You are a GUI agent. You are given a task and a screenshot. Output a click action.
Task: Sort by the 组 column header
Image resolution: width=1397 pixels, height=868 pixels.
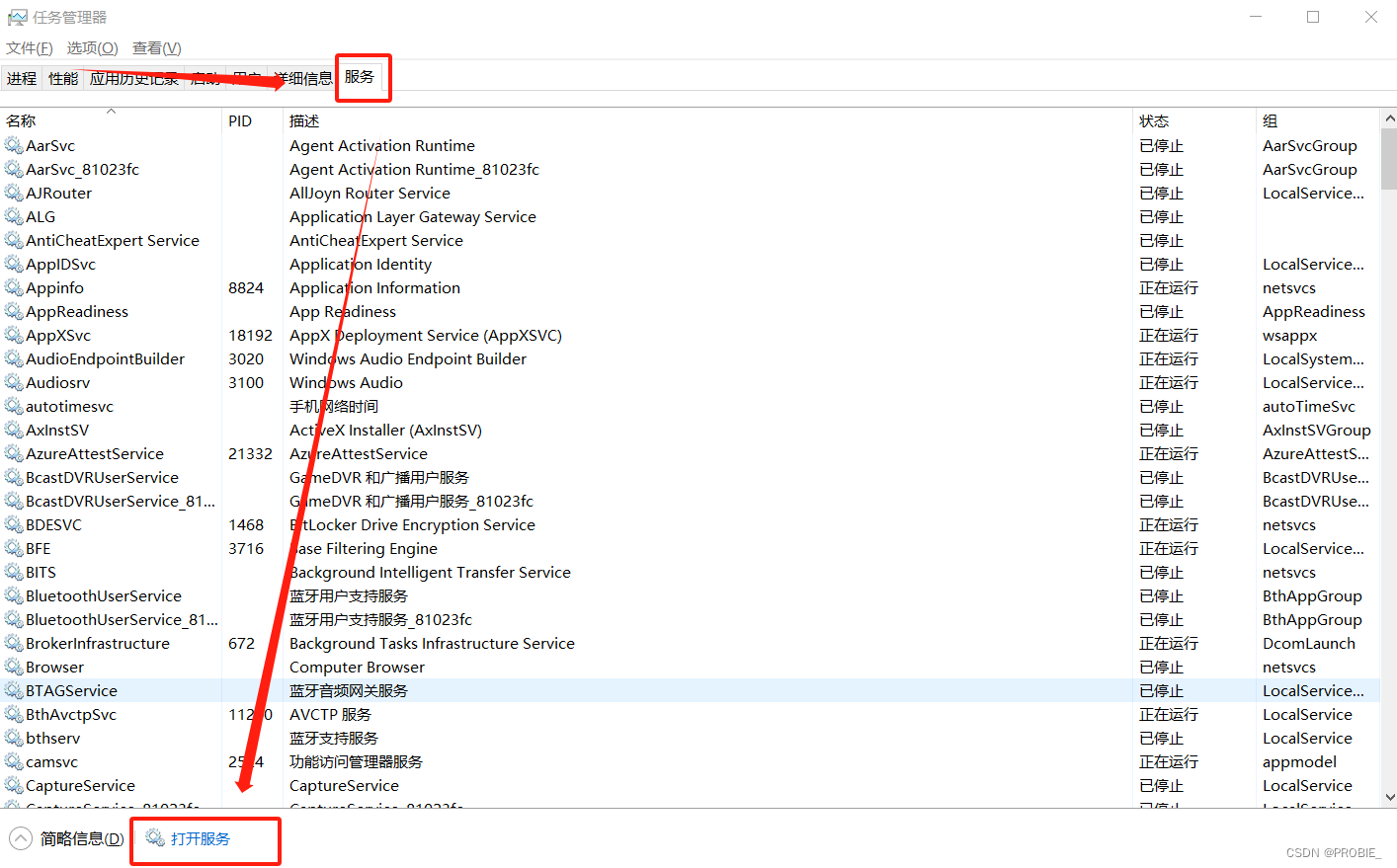[x=1318, y=120]
